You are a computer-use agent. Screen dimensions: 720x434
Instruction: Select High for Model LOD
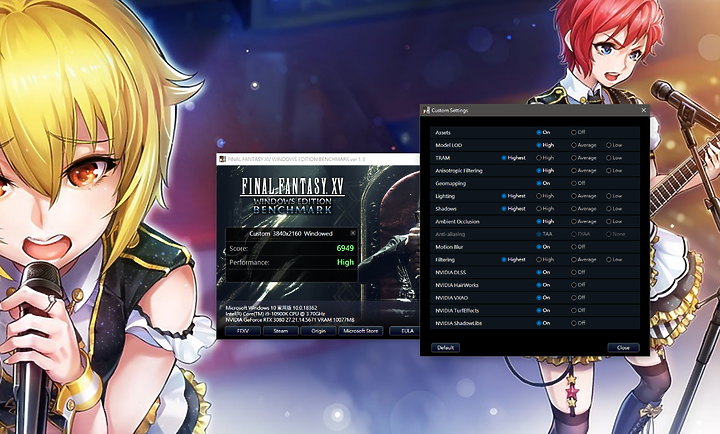click(x=546, y=145)
